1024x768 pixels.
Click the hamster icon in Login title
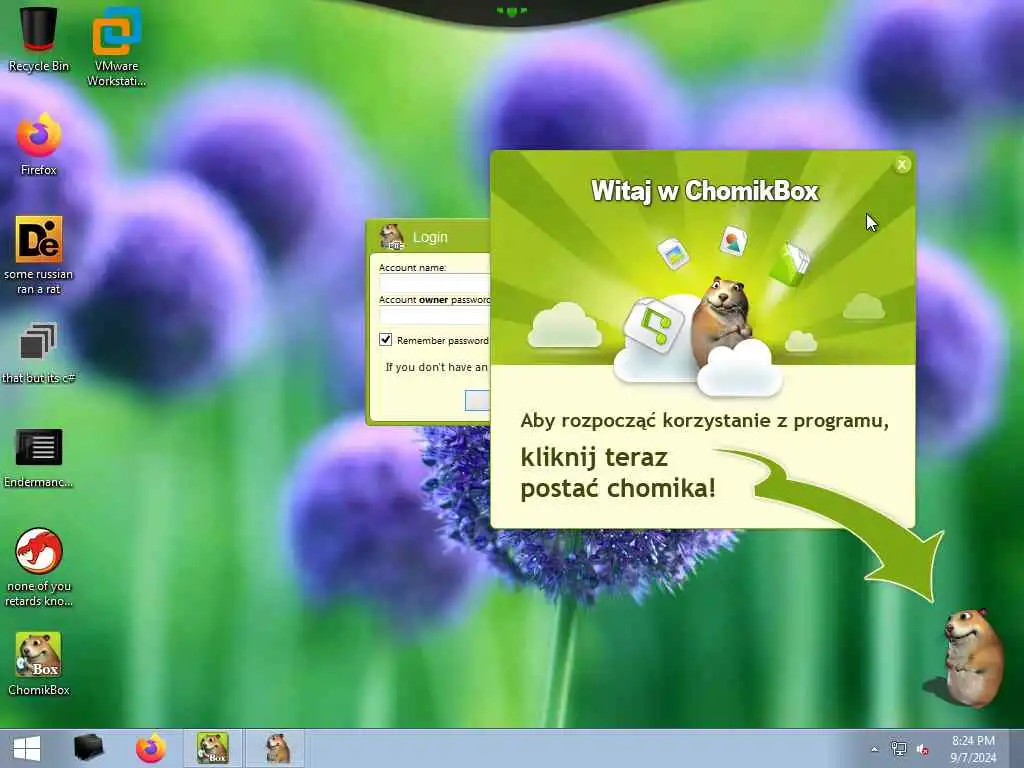(x=392, y=237)
